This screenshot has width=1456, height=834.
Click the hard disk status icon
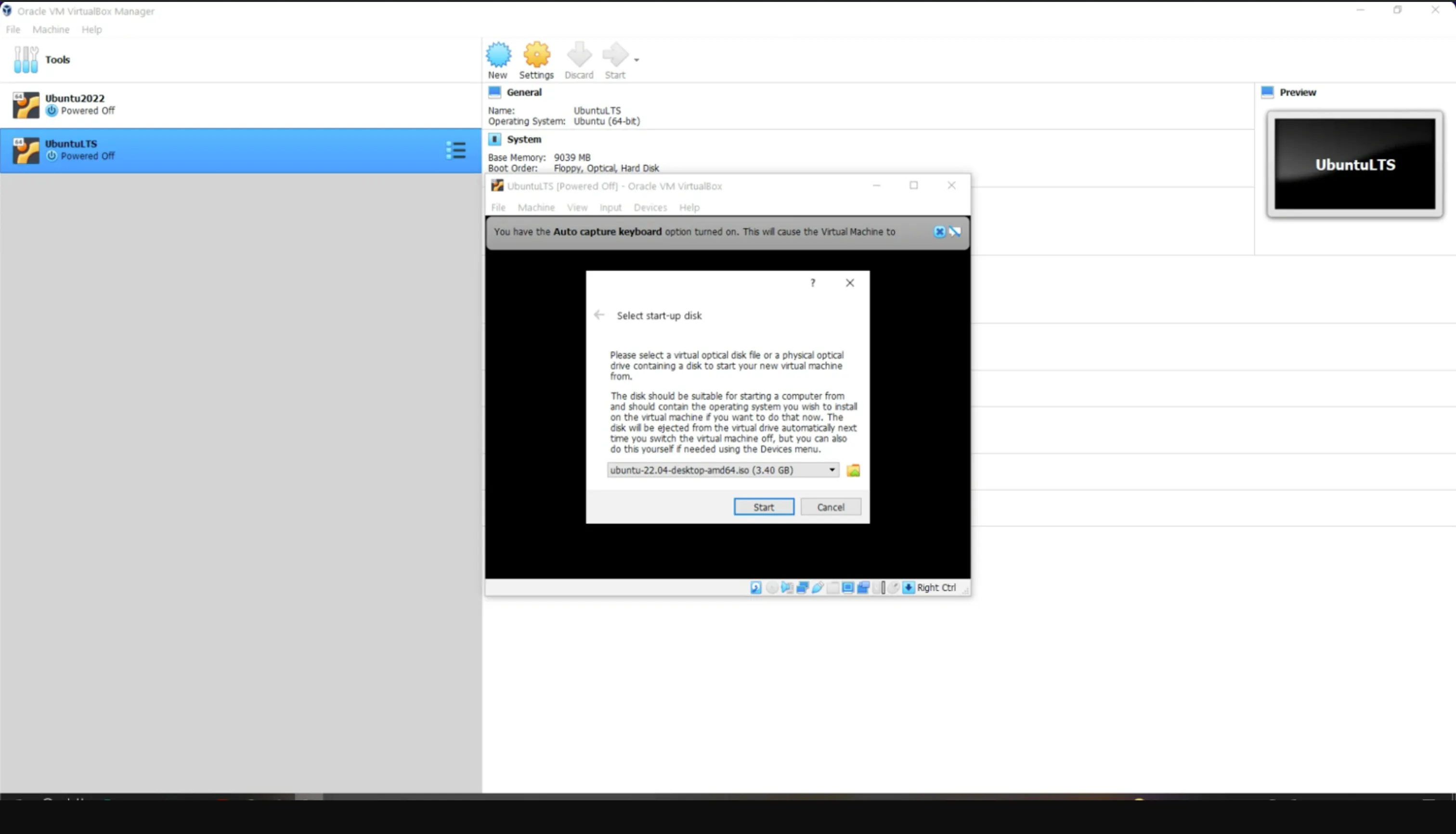[755, 587]
